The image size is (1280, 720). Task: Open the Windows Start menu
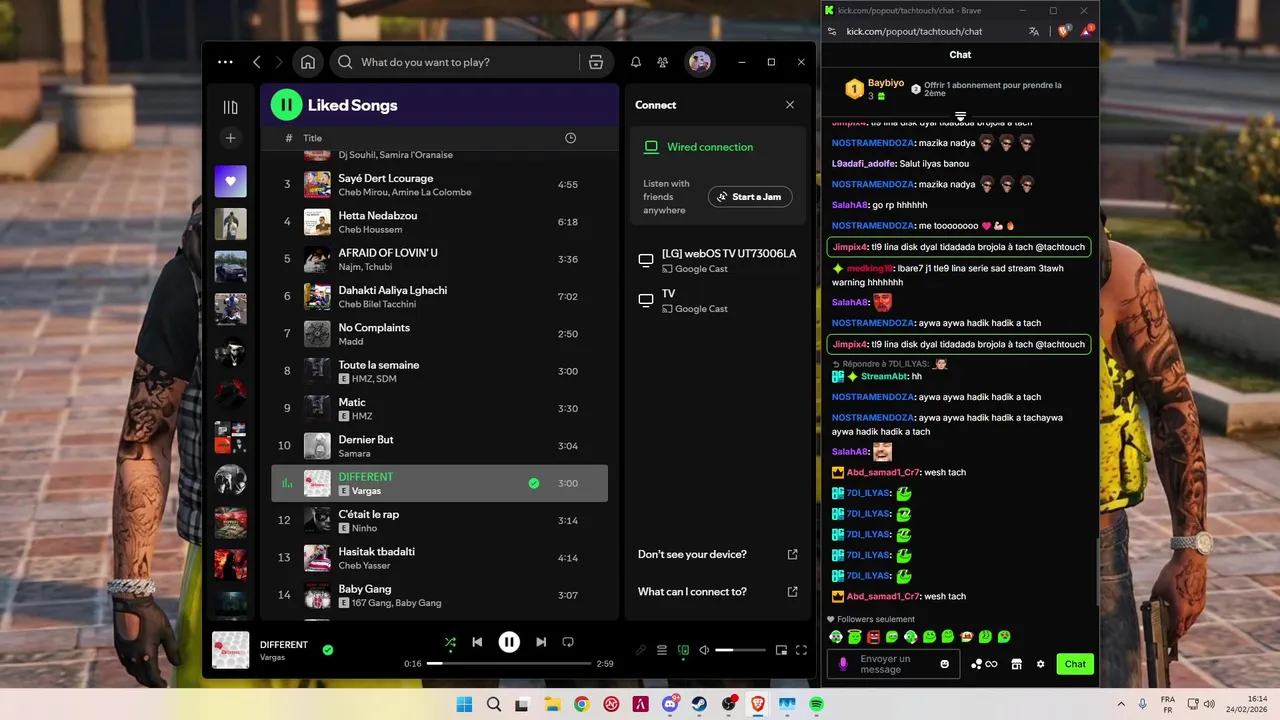click(464, 705)
